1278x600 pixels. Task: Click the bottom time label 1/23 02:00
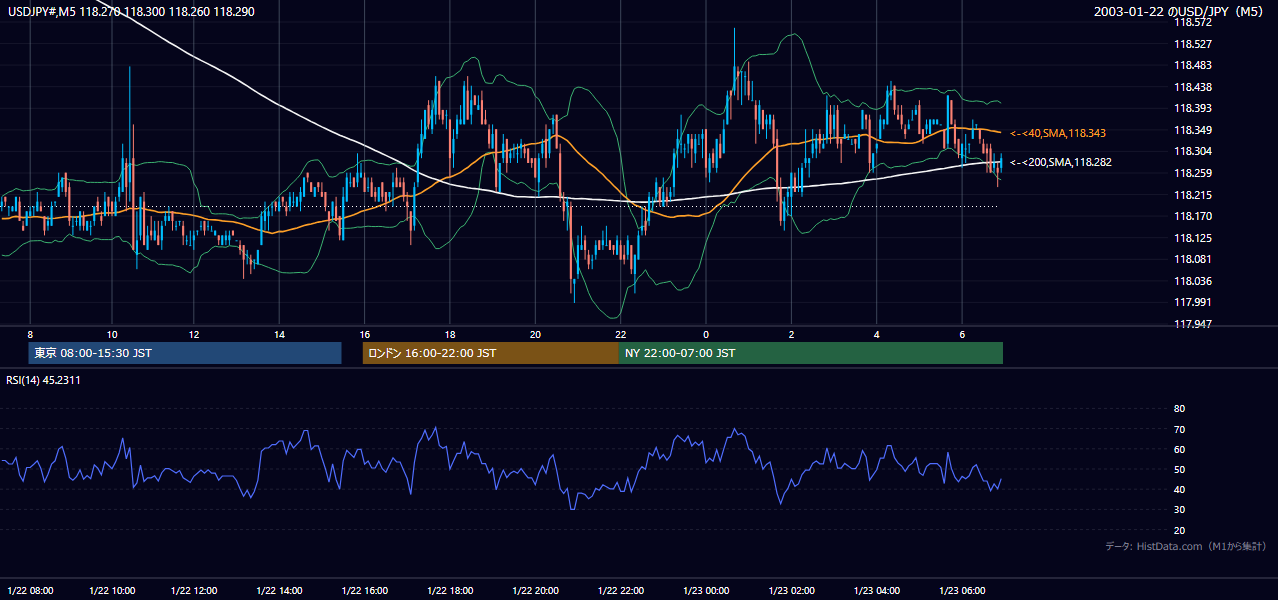click(x=793, y=590)
